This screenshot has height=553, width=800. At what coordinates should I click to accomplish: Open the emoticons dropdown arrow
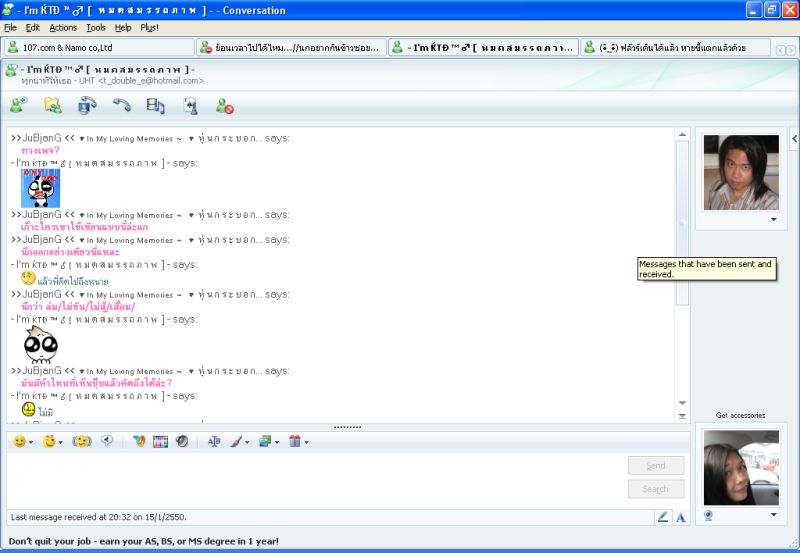coord(31,442)
